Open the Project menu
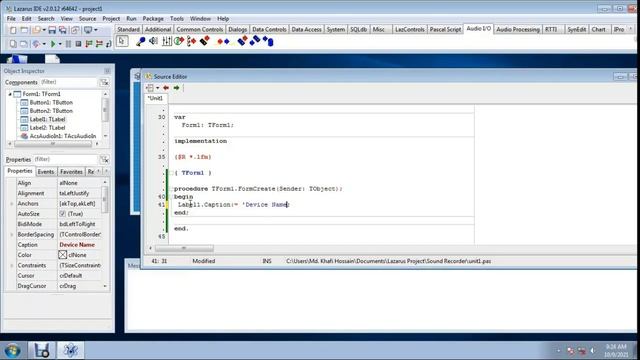Screen dimensions: 640x360 pyautogui.click(x=111, y=19)
